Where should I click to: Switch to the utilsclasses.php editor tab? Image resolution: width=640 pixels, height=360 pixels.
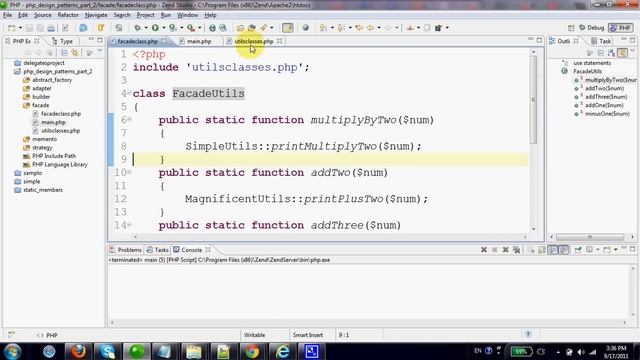[253, 41]
